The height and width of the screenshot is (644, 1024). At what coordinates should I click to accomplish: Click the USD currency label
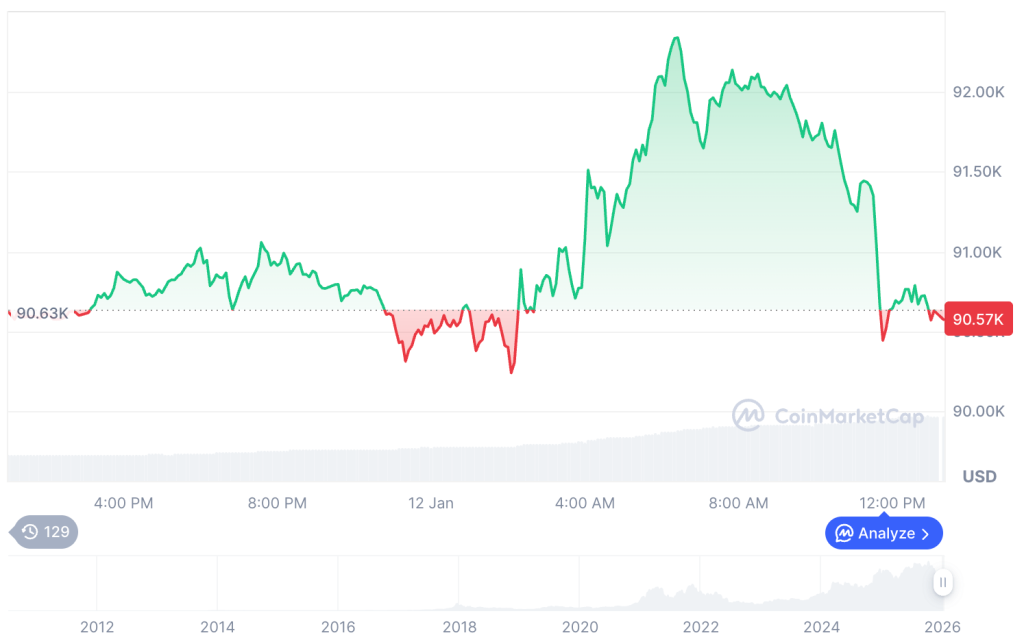click(x=979, y=477)
